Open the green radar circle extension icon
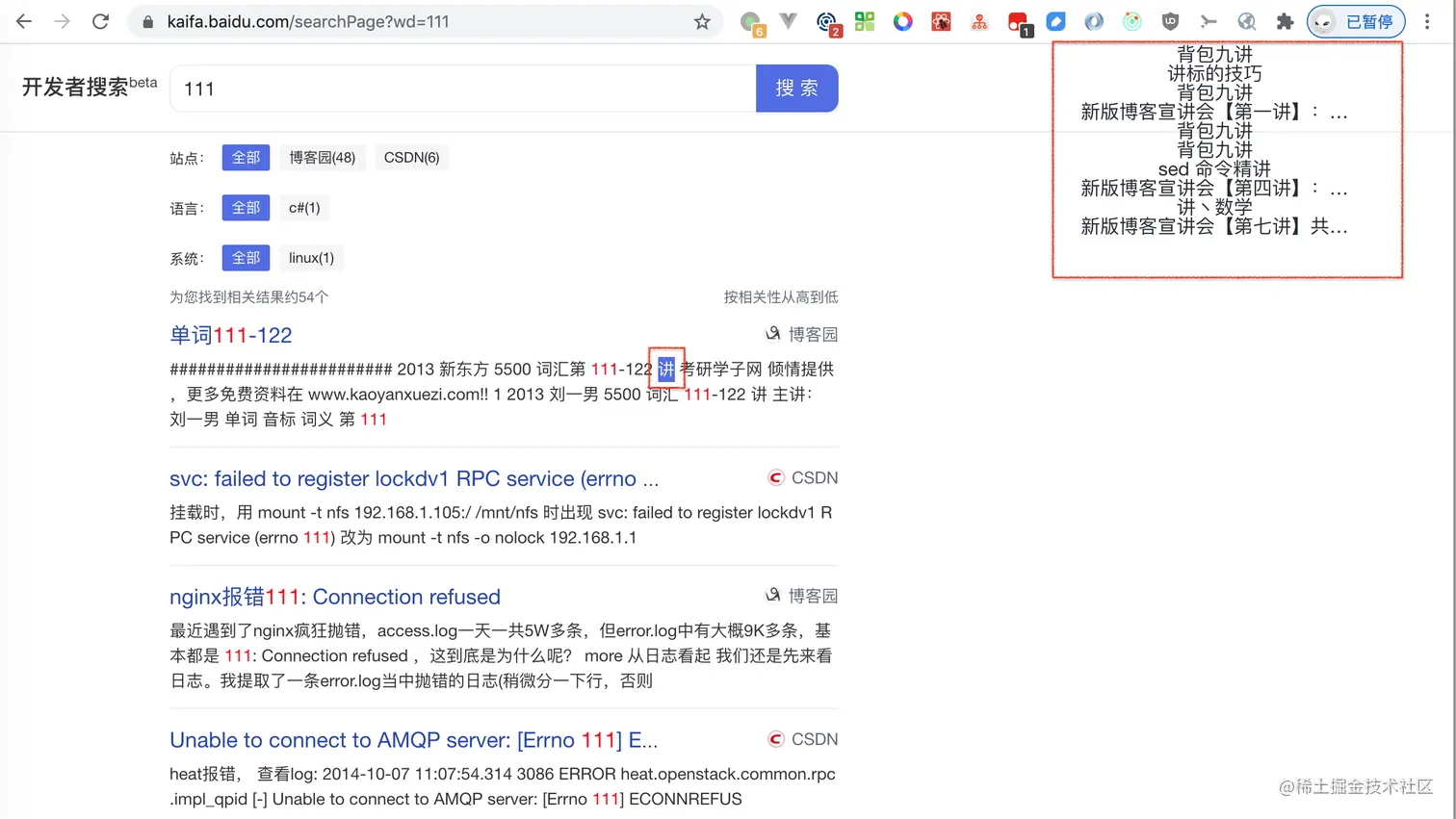Viewport: 1456px width, 819px height. 1132,21
